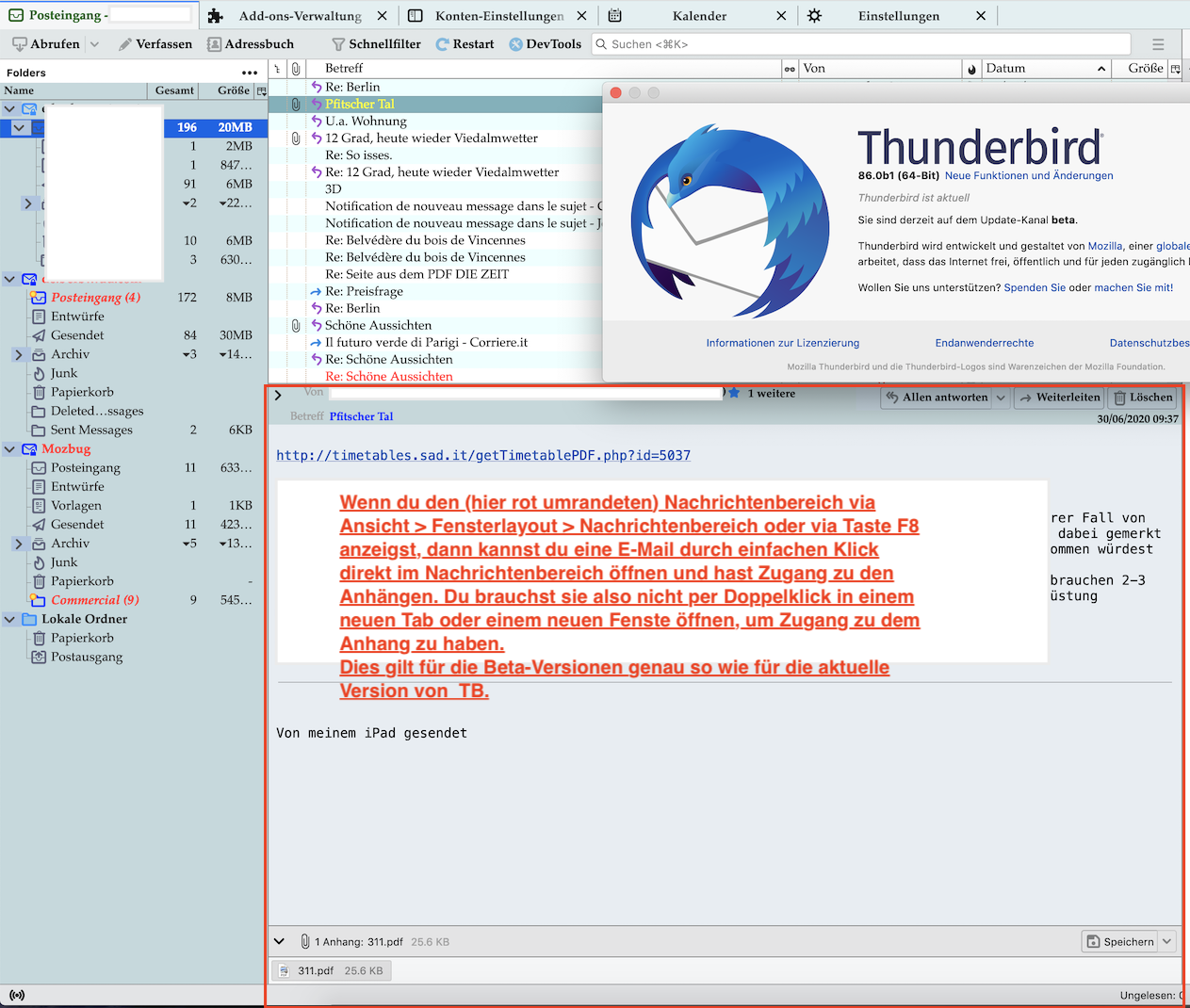Open the Adressbuch
1190x1008 pixels.
click(251, 44)
